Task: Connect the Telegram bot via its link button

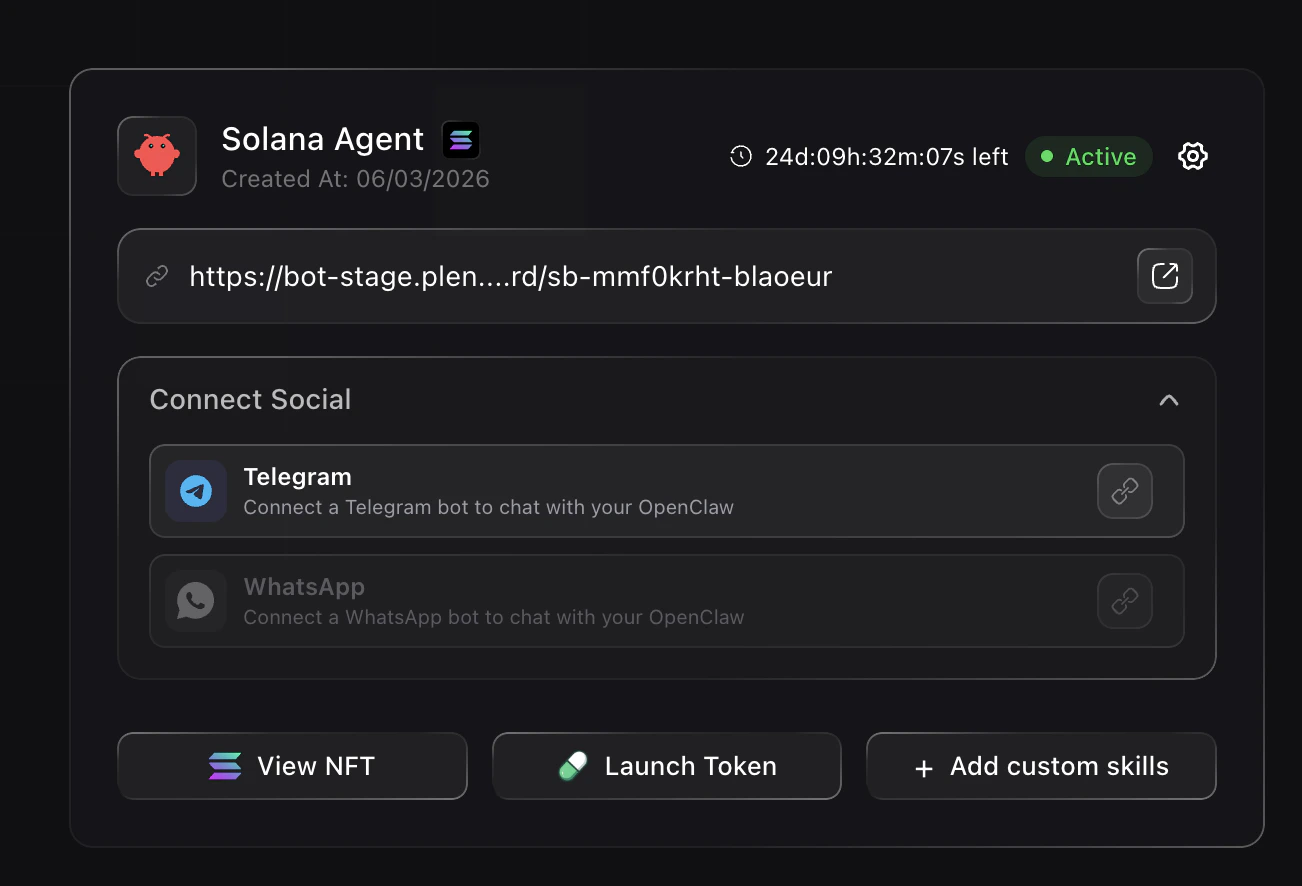Action: [x=1124, y=491]
